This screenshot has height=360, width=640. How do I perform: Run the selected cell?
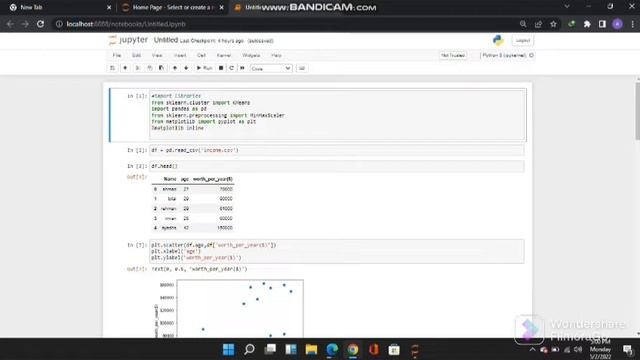tap(204, 68)
